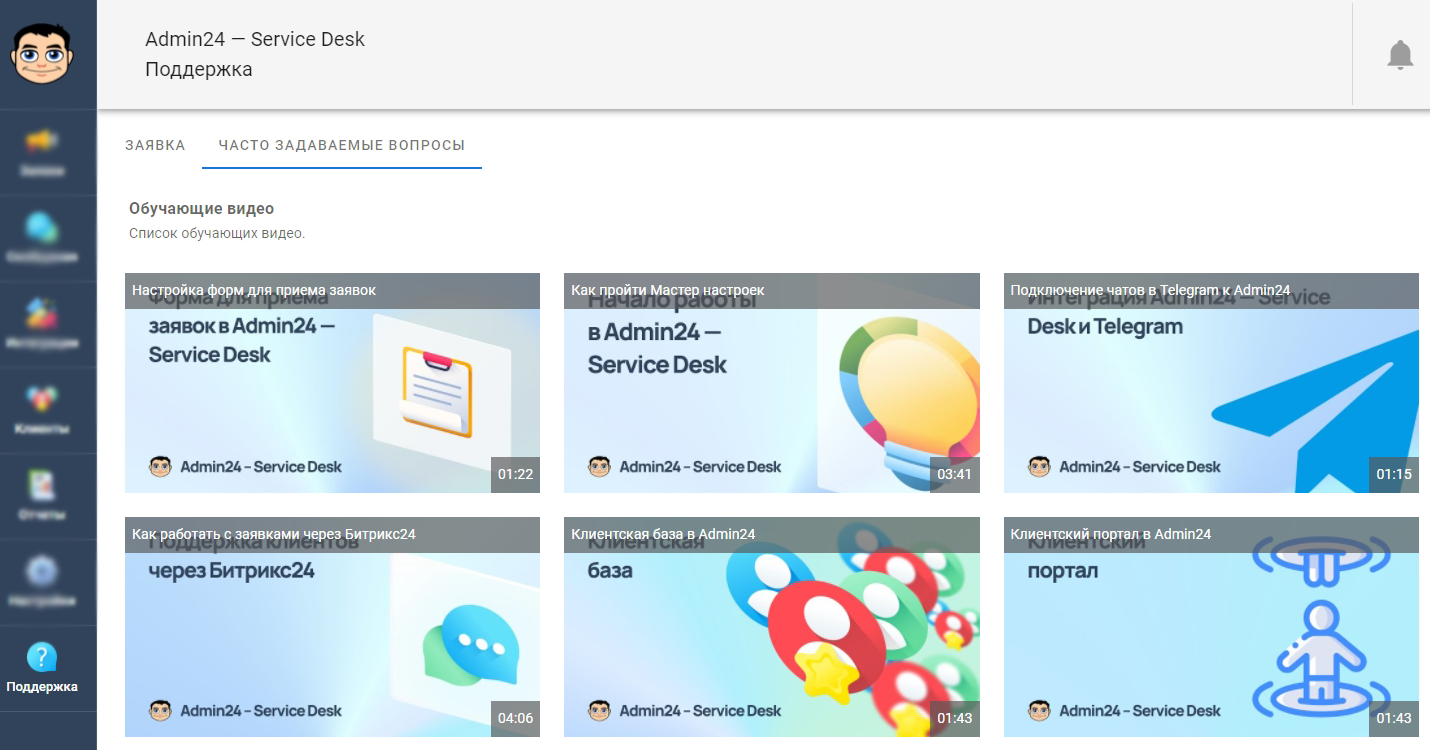1430x750 pixels.
Task: Click the 01:15 duration badge
Action: click(x=1394, y=474)
